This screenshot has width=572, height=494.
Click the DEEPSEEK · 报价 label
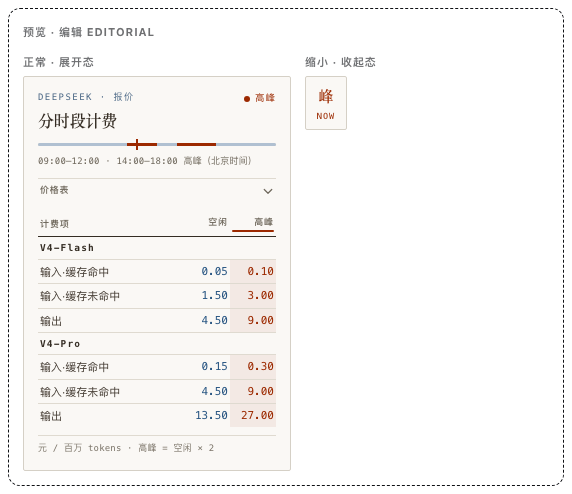click(x=86, y=97)
